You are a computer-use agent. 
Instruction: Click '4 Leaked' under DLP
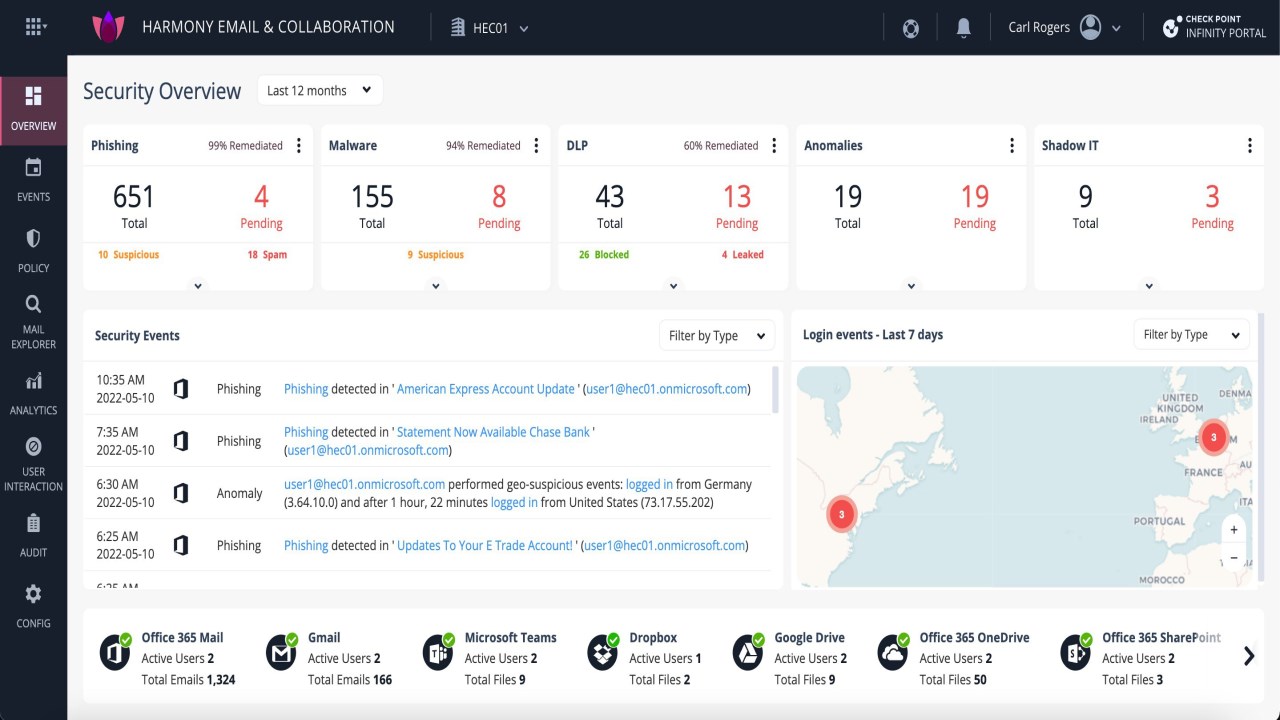pos(742,255)
